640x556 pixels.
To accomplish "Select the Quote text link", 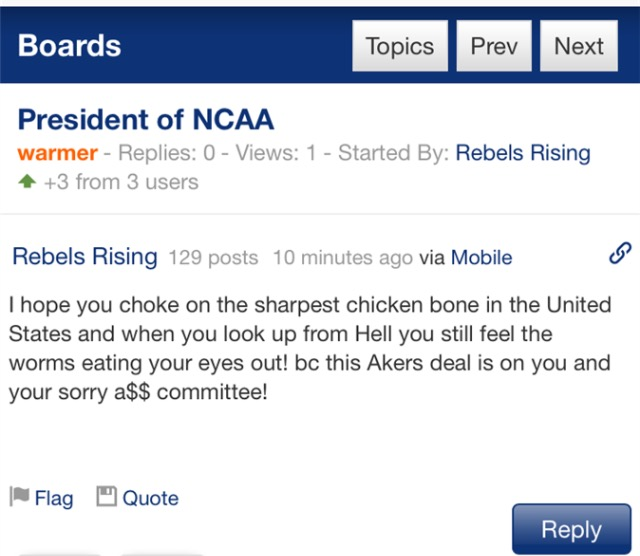I will 150,498.
